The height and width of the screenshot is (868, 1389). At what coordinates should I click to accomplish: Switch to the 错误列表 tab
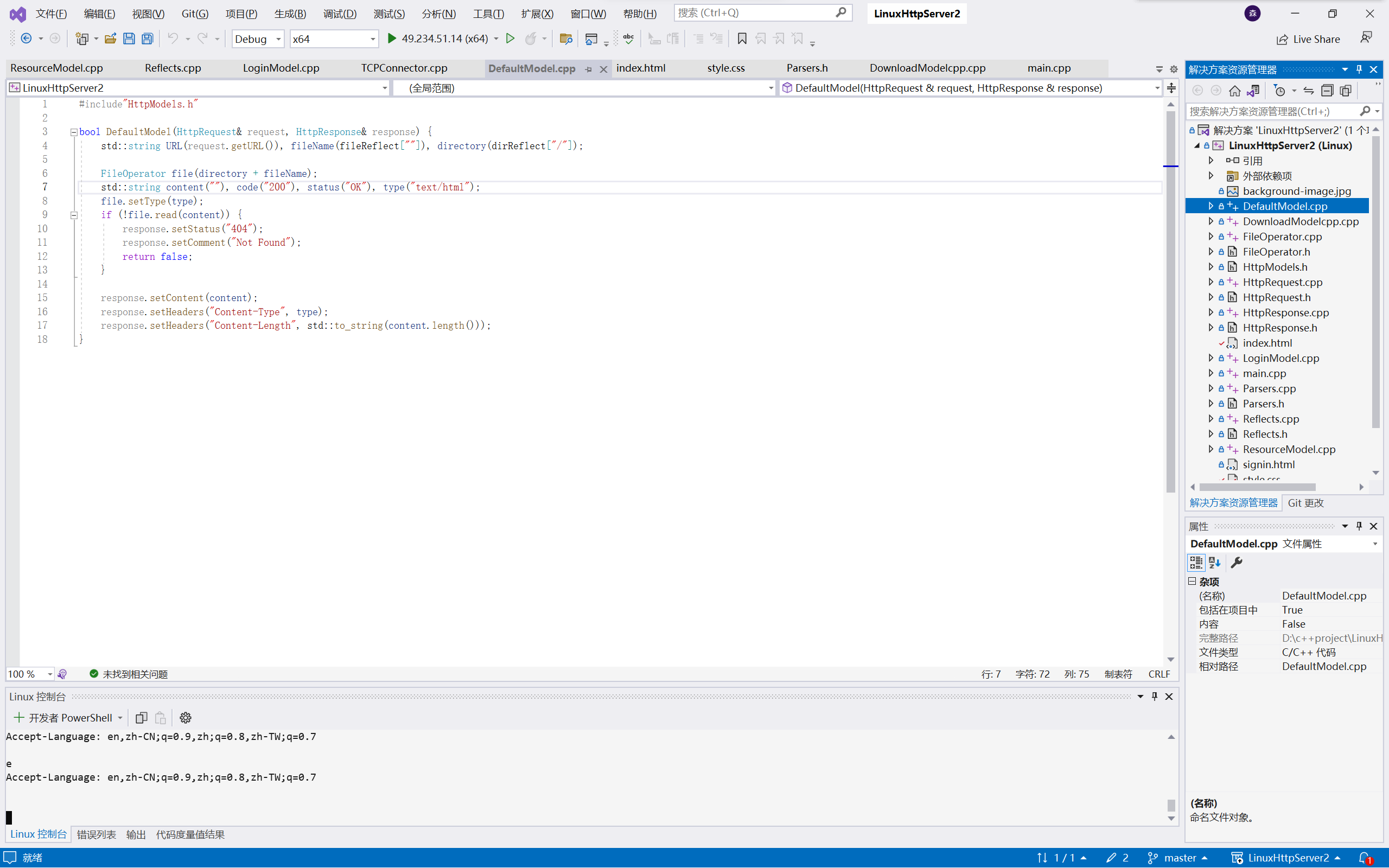[x=97, y=834]
